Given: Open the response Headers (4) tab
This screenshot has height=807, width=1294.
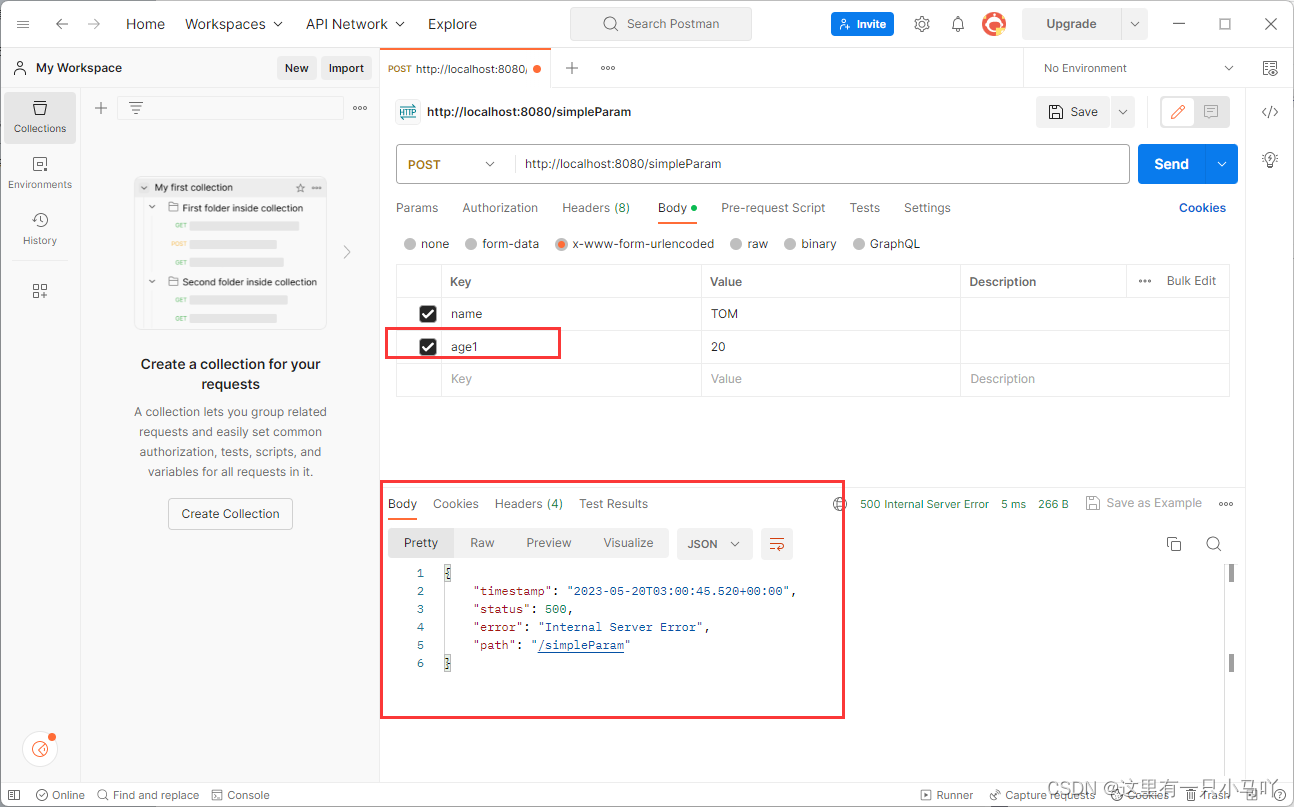Looking at the screenshot, I should click(x=529, y=504).
